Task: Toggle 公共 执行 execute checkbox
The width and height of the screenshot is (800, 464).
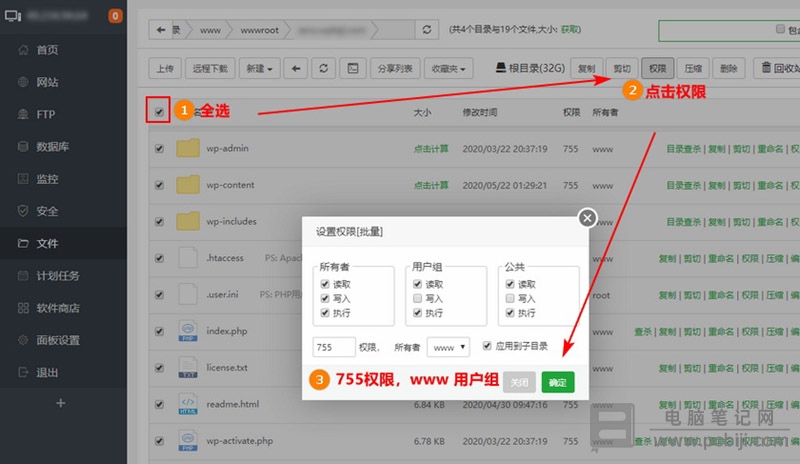Action: pos(510,312)
